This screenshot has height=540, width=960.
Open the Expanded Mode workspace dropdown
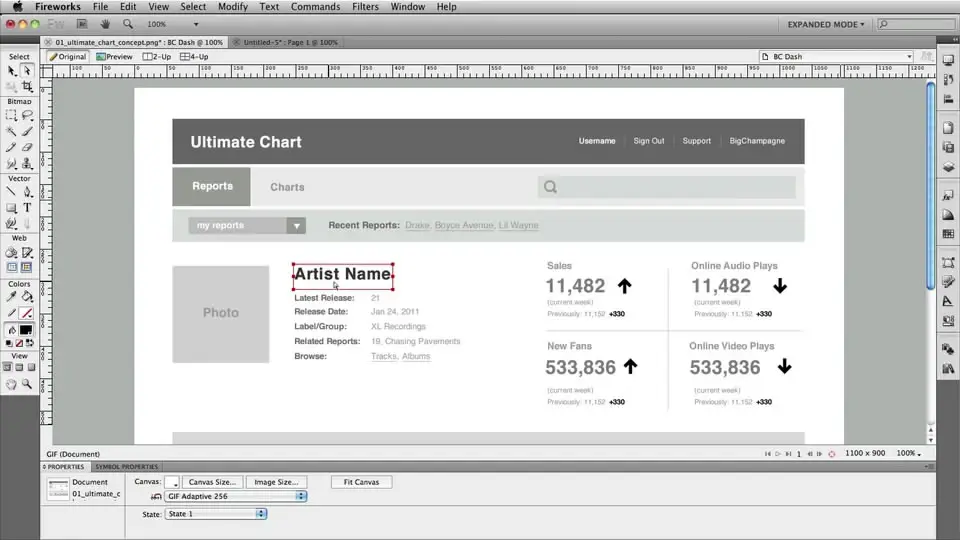pos(826,24)
